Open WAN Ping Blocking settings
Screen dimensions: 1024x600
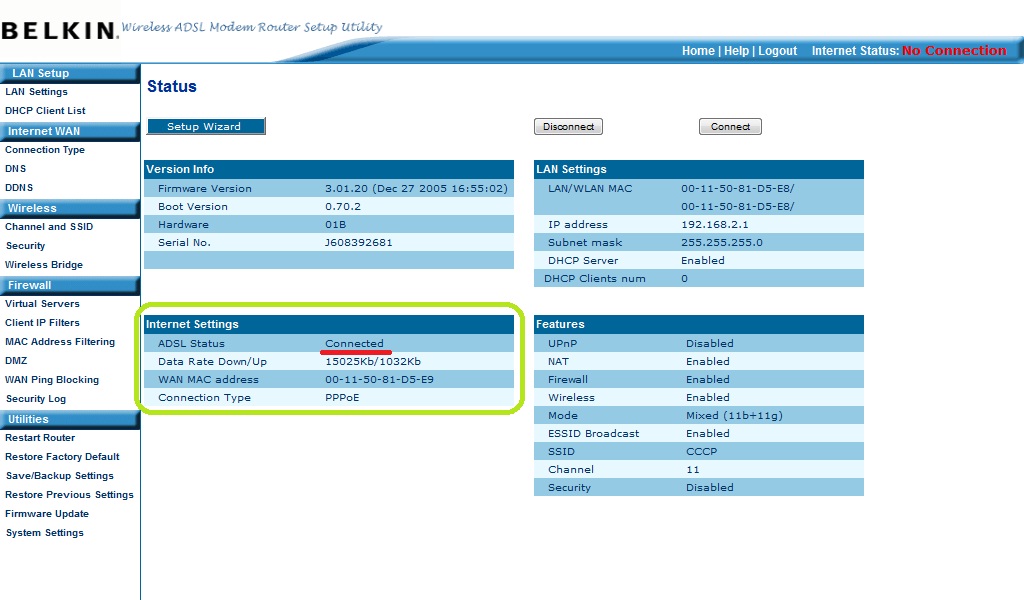pos(52,380)
